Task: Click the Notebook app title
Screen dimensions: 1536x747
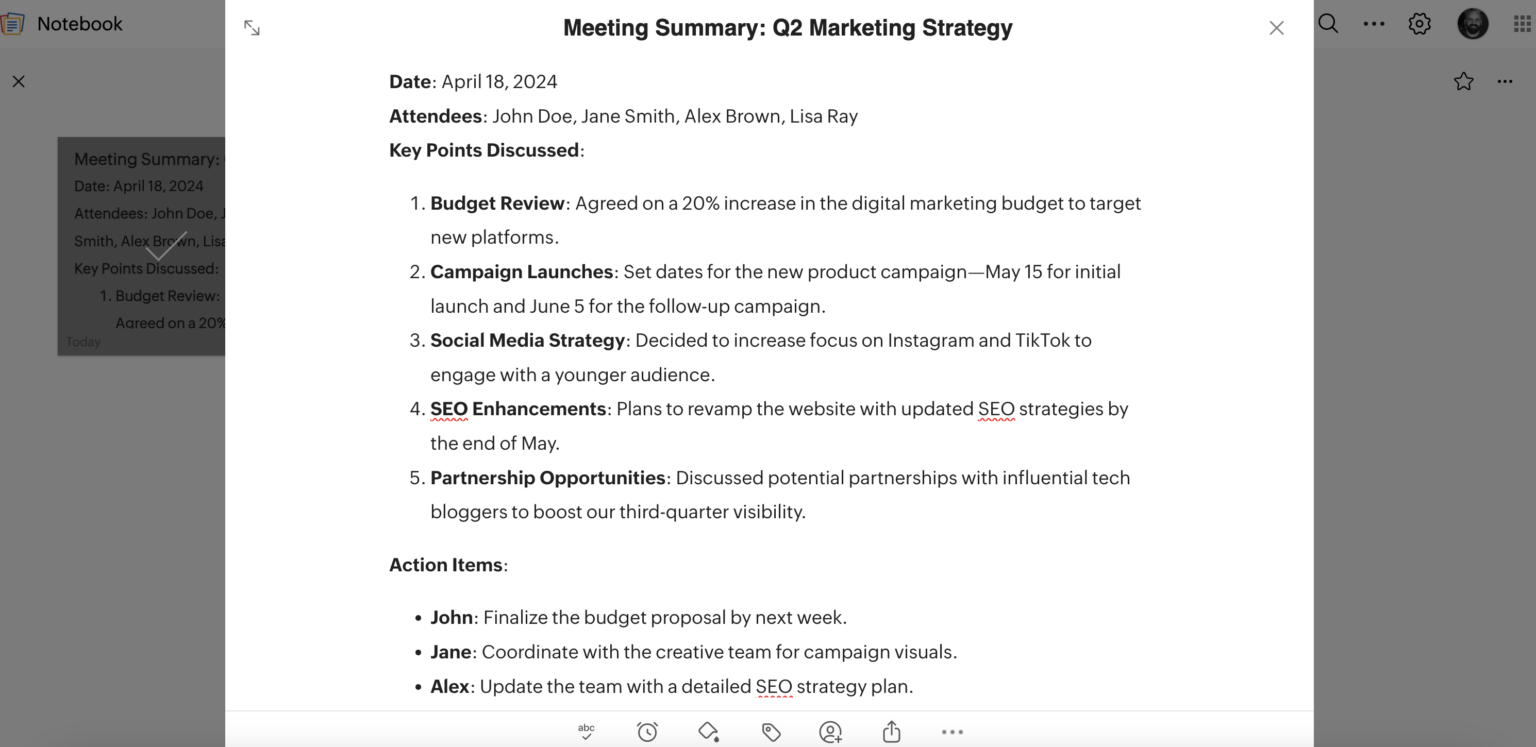Action: tap(80, 24)
